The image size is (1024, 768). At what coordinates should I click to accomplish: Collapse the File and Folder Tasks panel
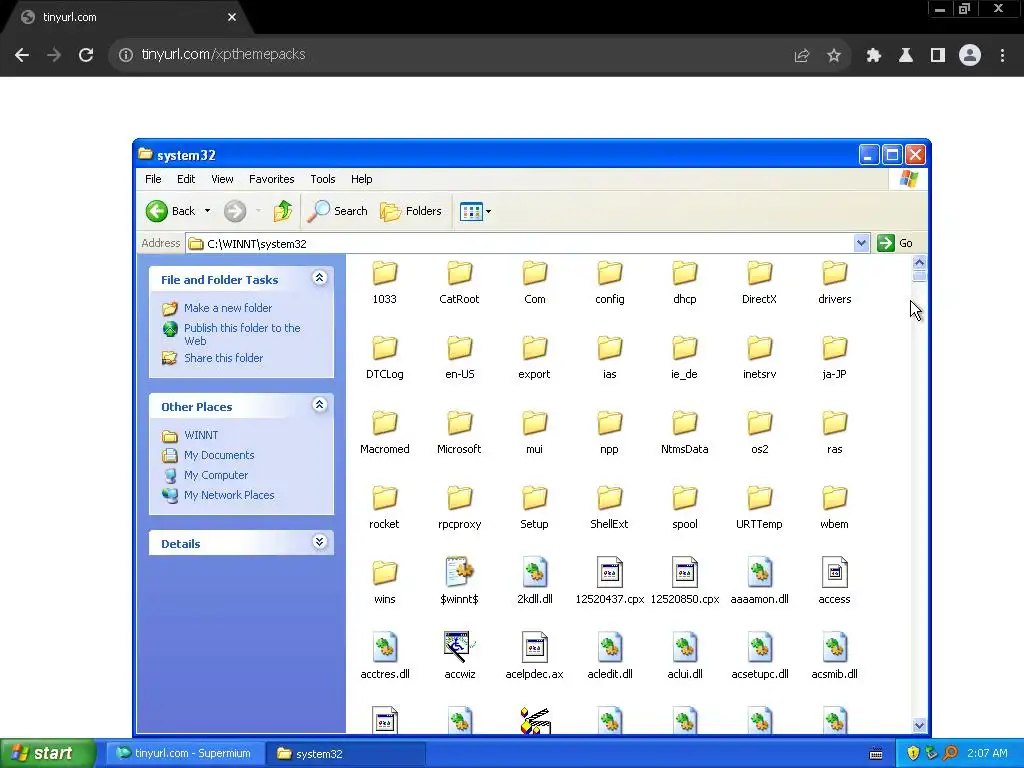coord(319,278)
